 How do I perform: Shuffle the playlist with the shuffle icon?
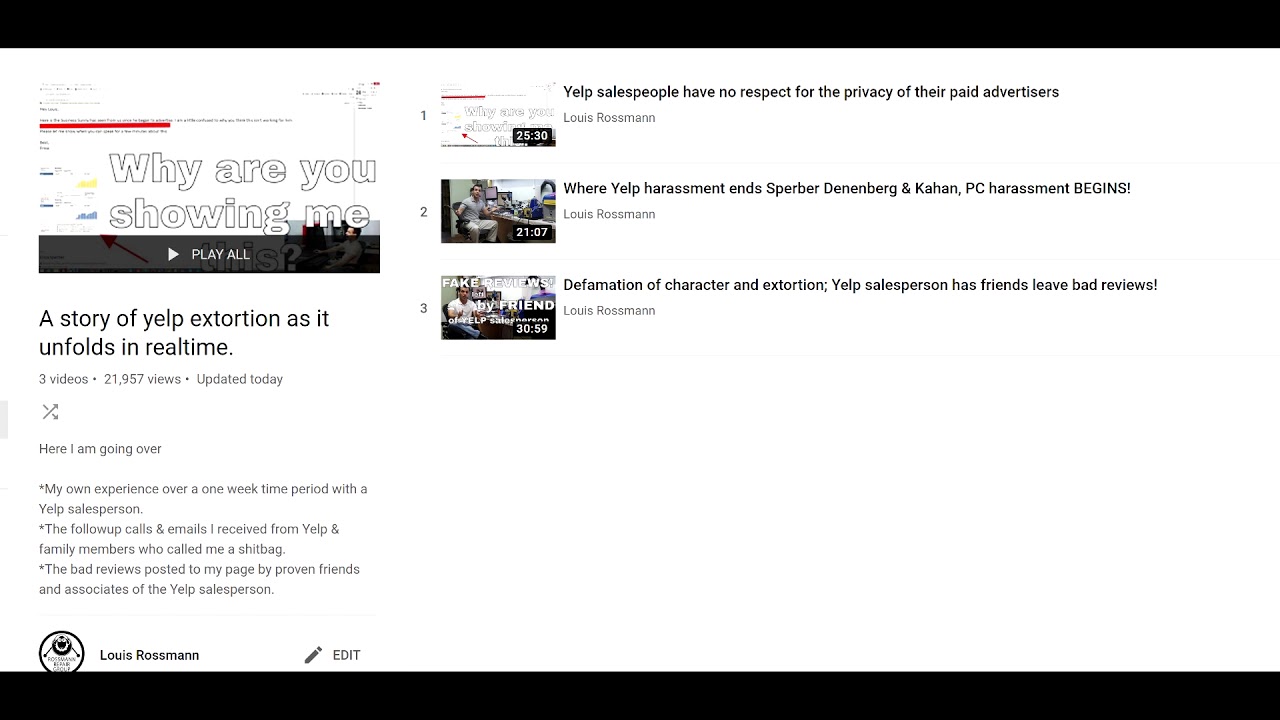[x=50, y=412]
